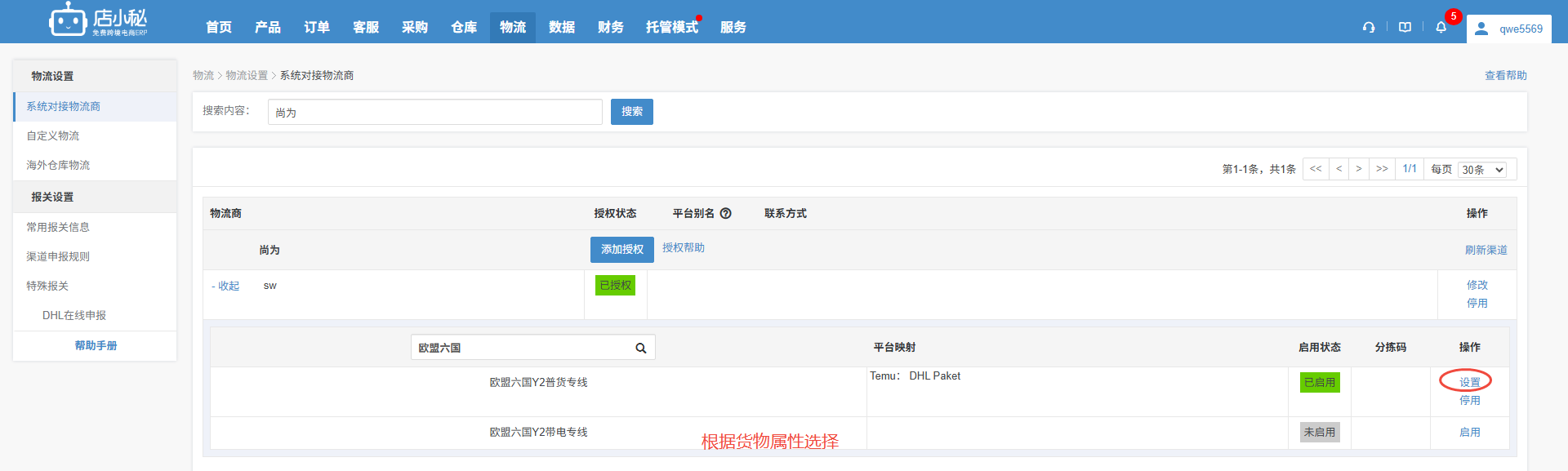
Task: Click the 未启用 status badge
Action: tap(1320, 432)
